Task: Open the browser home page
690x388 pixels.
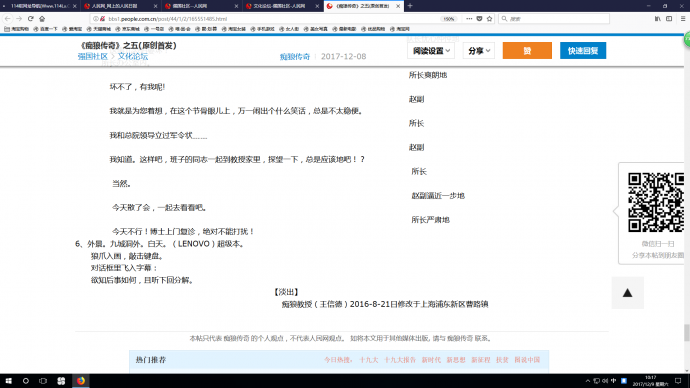Action: point(42,19)
